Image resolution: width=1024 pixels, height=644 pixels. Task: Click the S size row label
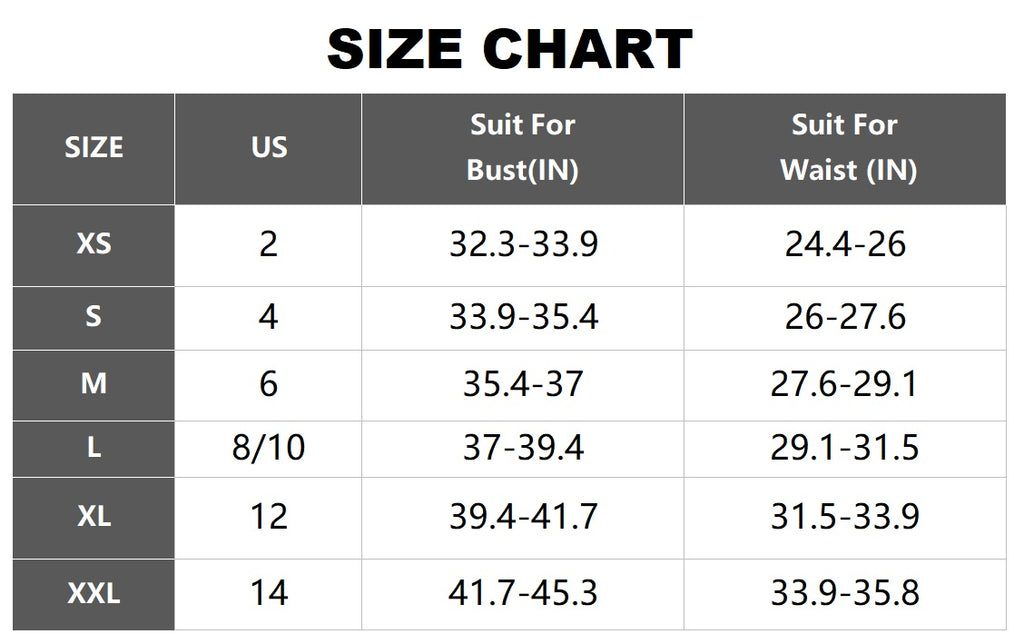coord(94,317)
